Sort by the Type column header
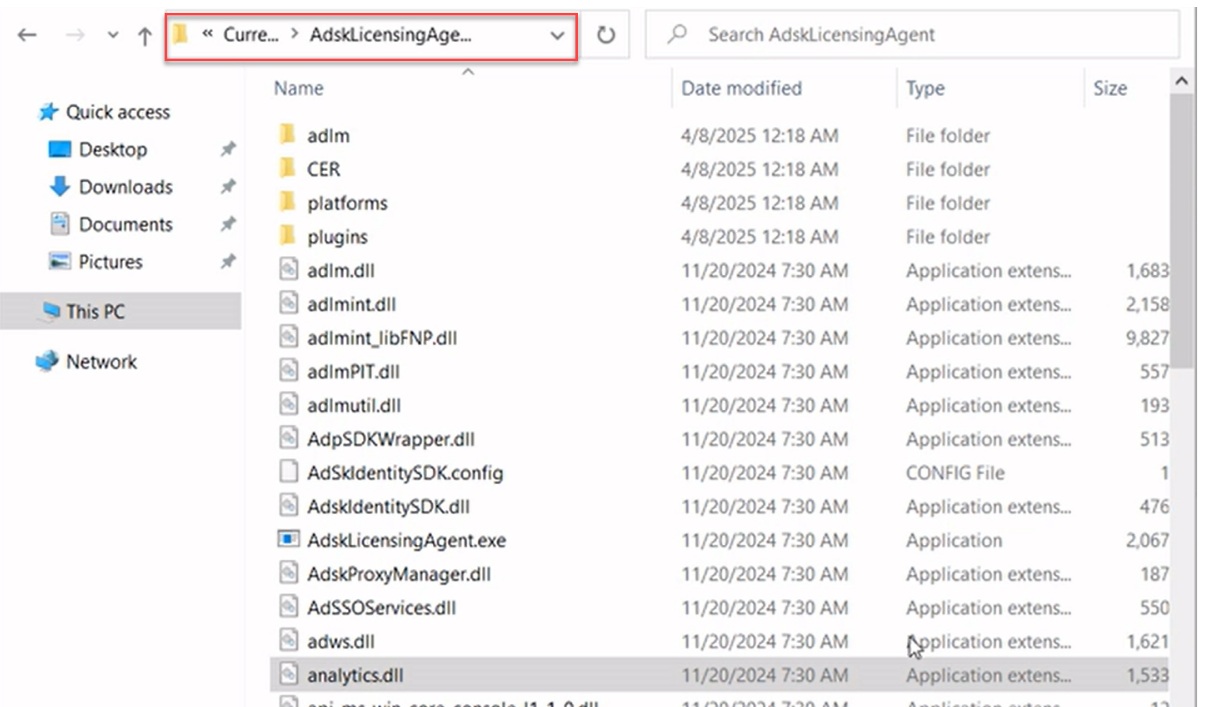This screenshot has height=707, width=1216. [925, 88]
